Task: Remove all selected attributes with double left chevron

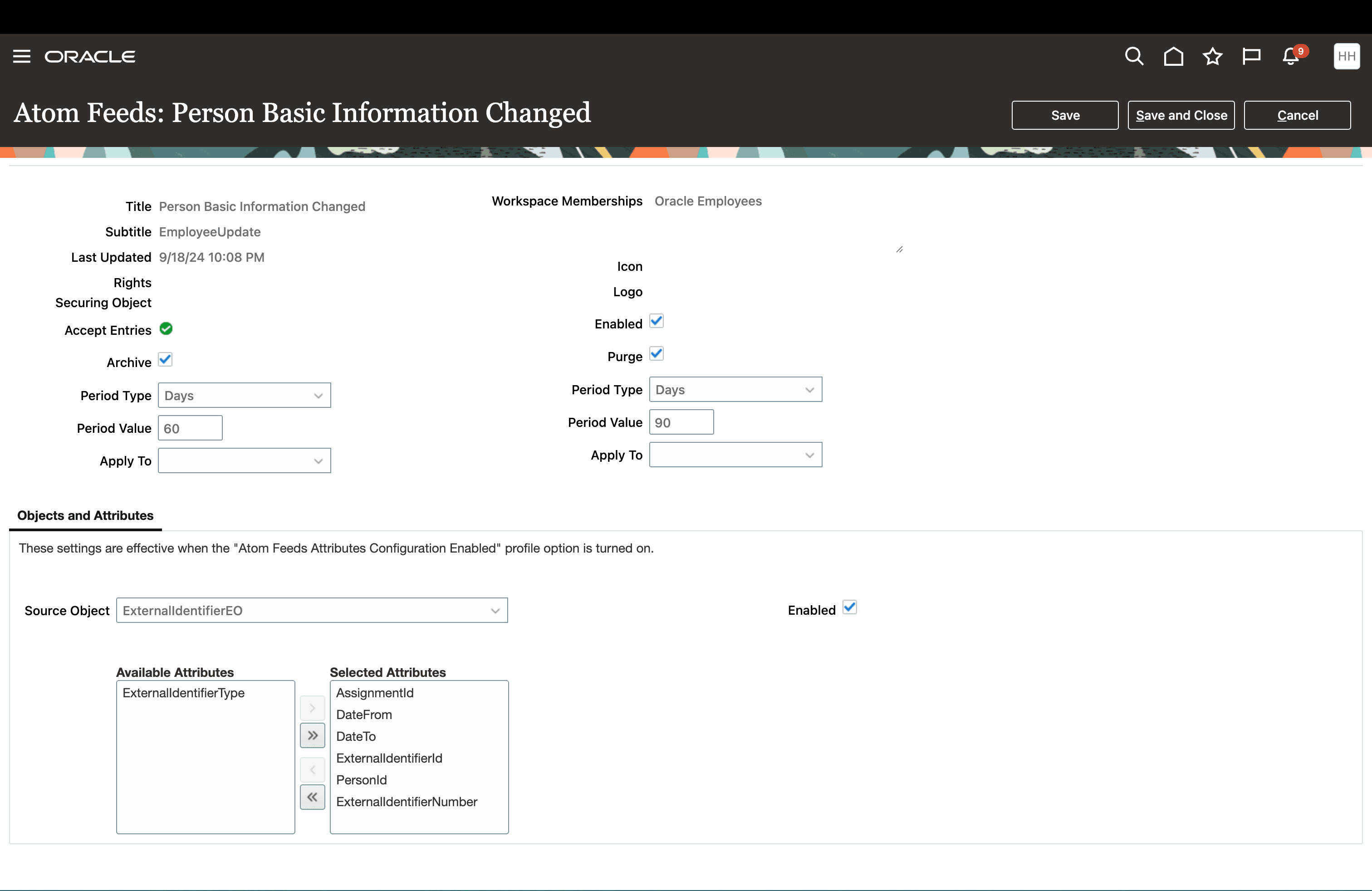Action: coord(313,797)
